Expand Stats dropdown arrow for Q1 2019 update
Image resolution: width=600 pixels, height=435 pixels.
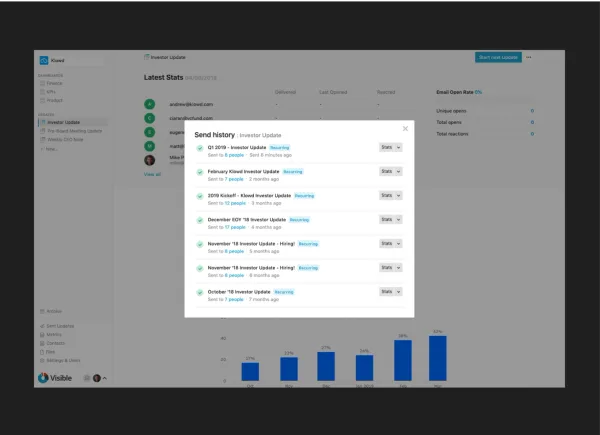point(398,147)
